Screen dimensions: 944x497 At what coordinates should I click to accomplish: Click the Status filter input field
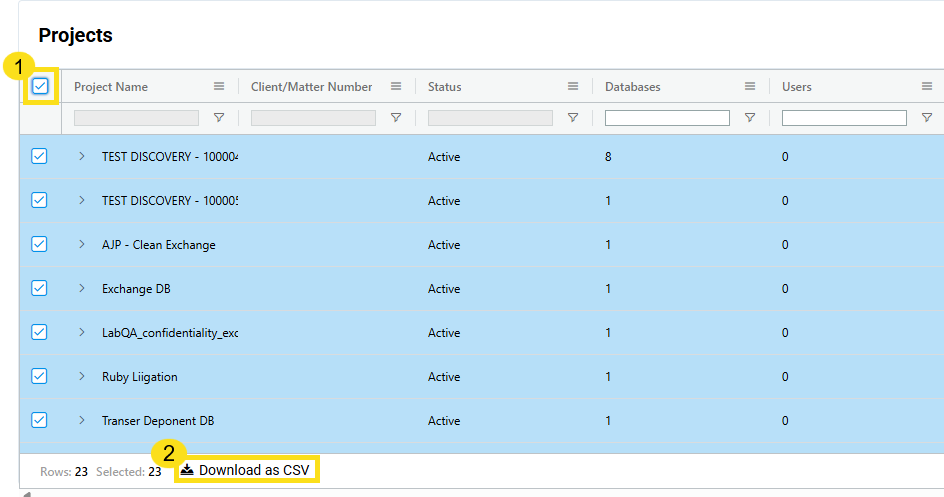[490, 118]
